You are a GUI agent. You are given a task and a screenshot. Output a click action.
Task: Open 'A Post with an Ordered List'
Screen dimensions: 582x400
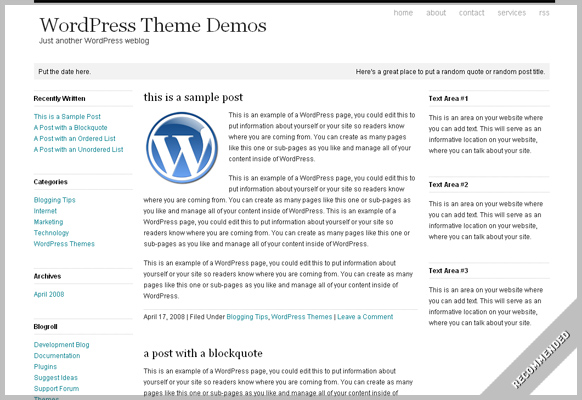75,138
